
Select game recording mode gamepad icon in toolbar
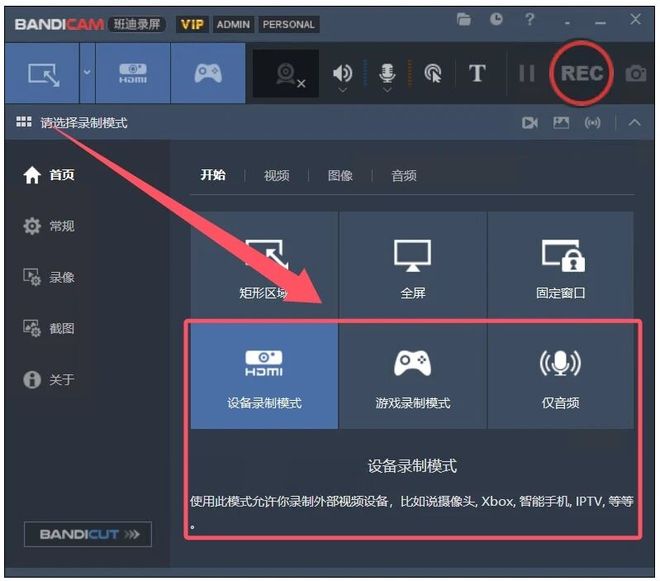click(208, 73)
